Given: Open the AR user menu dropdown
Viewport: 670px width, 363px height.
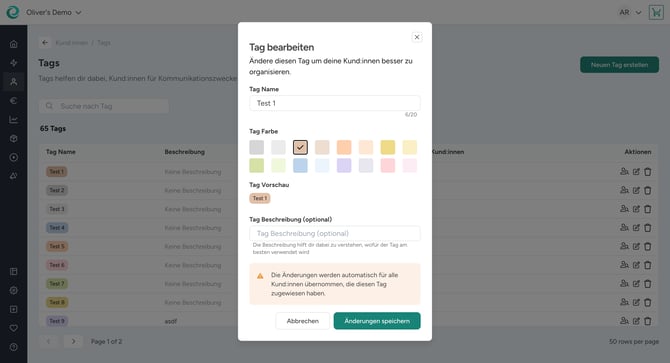Looking at the screenshot, I should tap(630, 12).
